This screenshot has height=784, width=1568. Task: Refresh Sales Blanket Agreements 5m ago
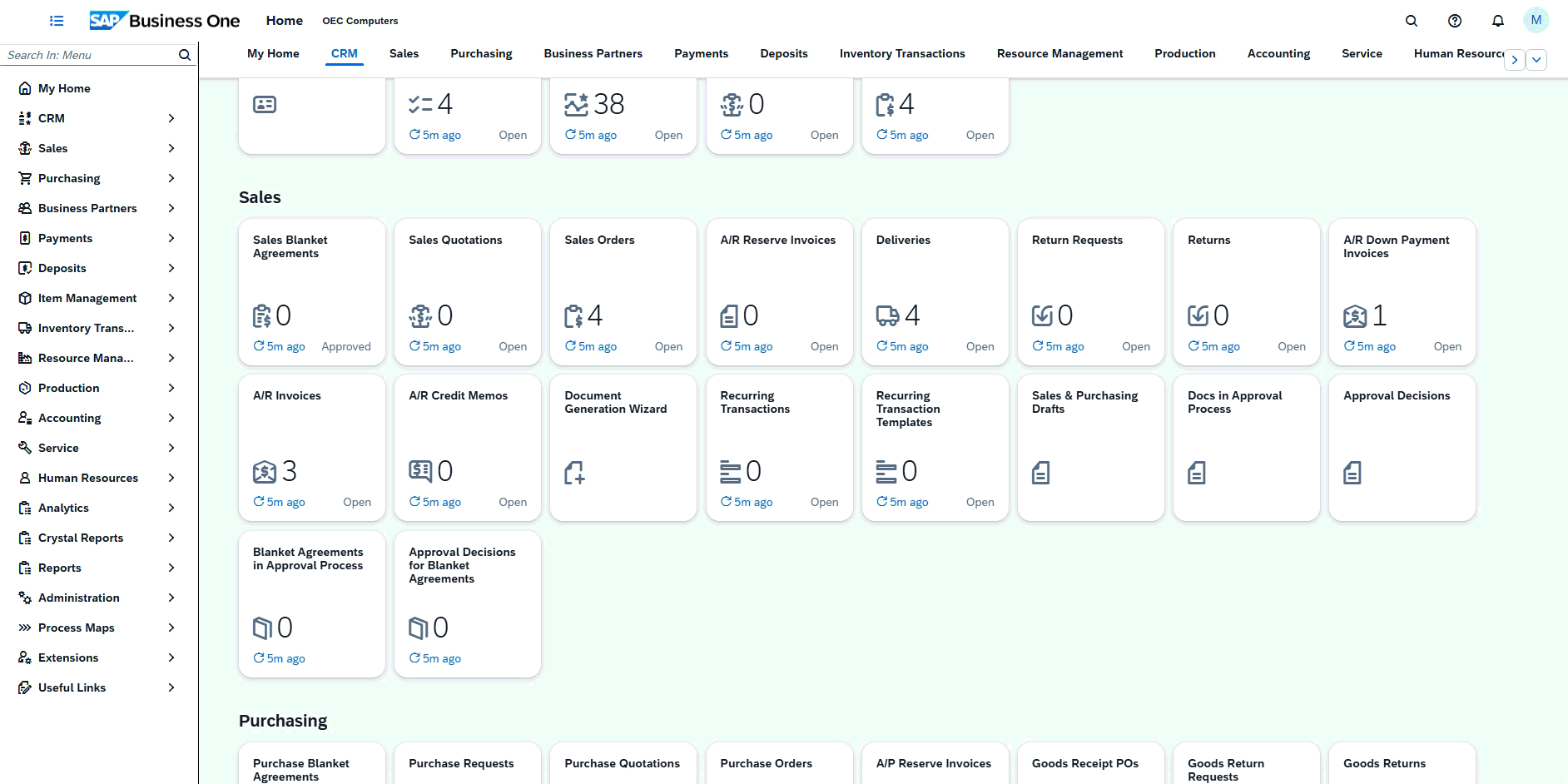click(279, 346)
